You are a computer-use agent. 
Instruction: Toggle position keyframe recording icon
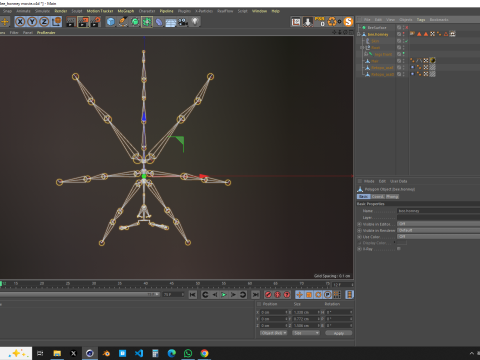[x=299, y=295]
